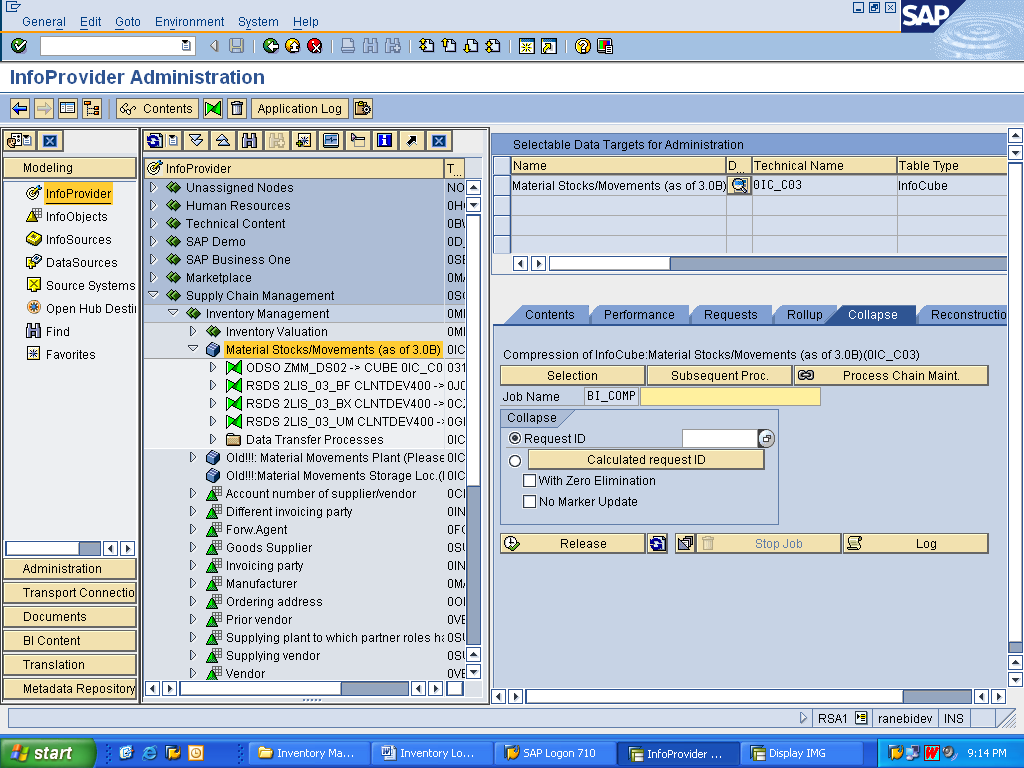Click the Collapse panel horizontal scrollbar
Image resolution: width=1024 pixels, height=768 pixels.
tap(749, 697)
